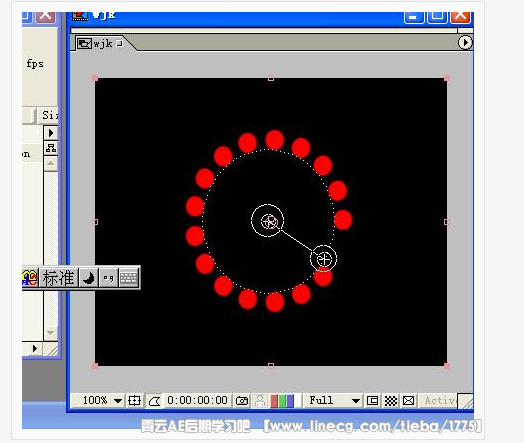Toggle pixel aspect correction icon
This screenshot has height=443, width=524.
point(408,401)
